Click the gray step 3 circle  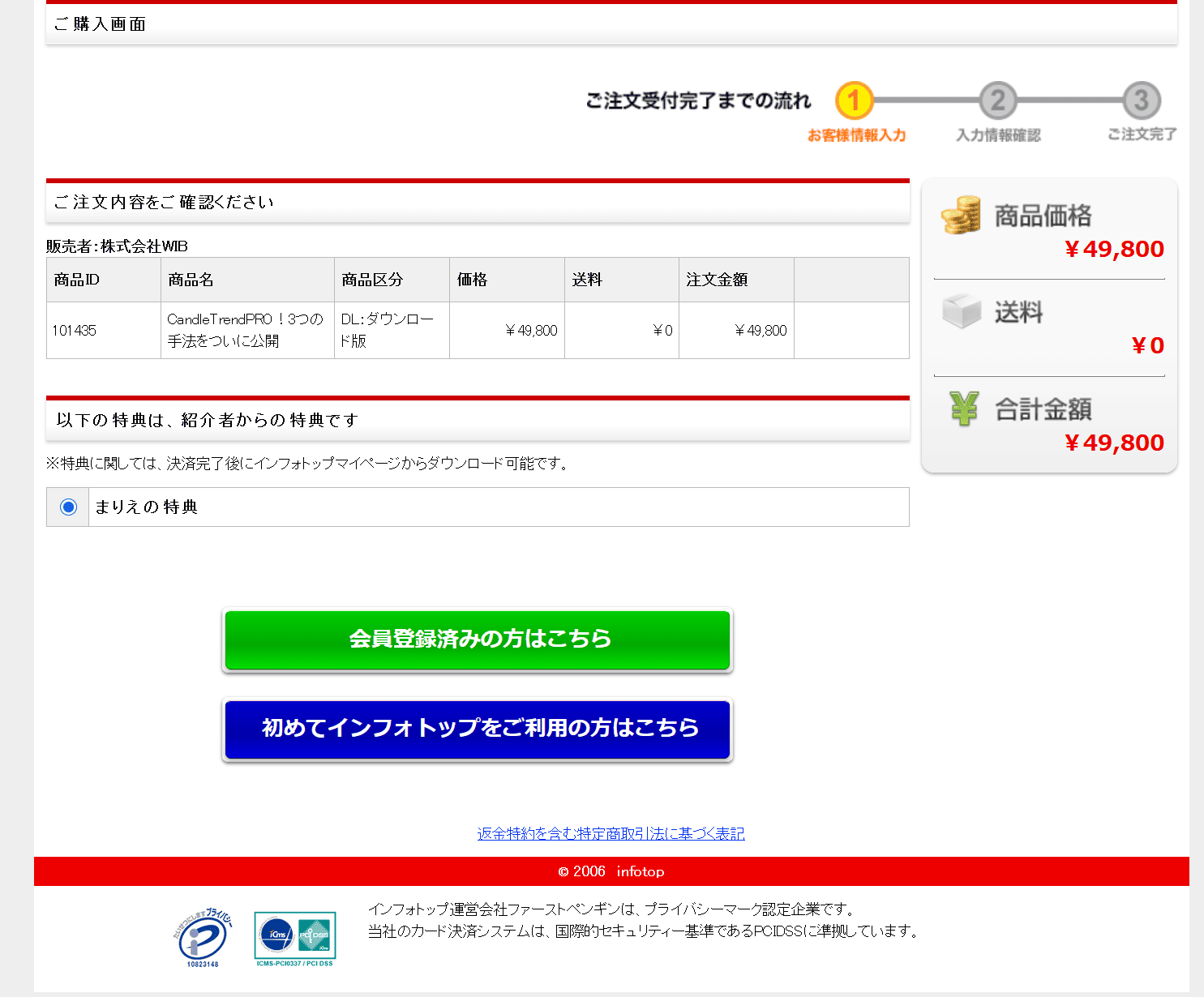tap(1141, 101)
